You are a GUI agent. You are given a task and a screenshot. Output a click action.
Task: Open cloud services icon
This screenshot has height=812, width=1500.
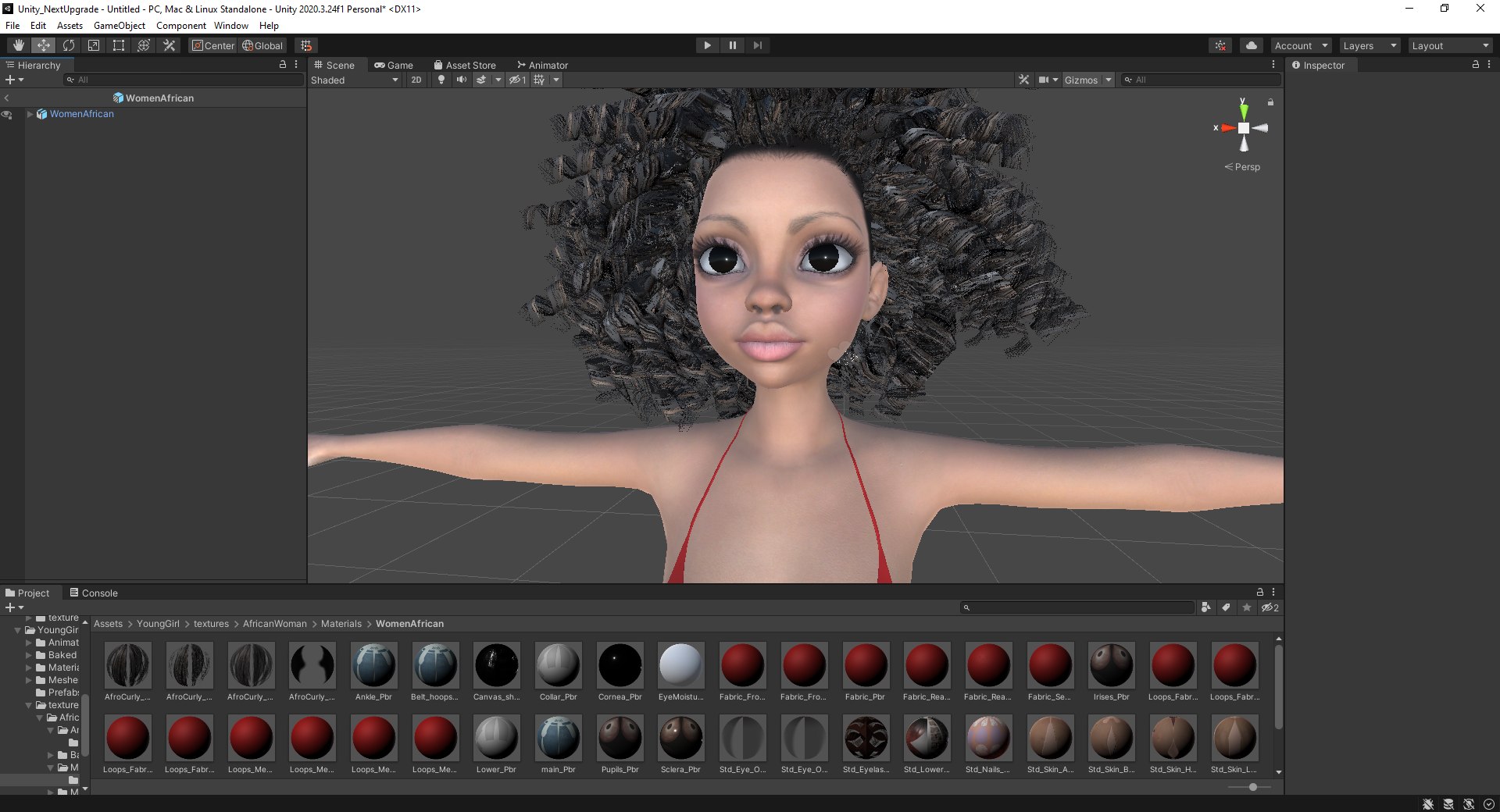point(1251,45)
